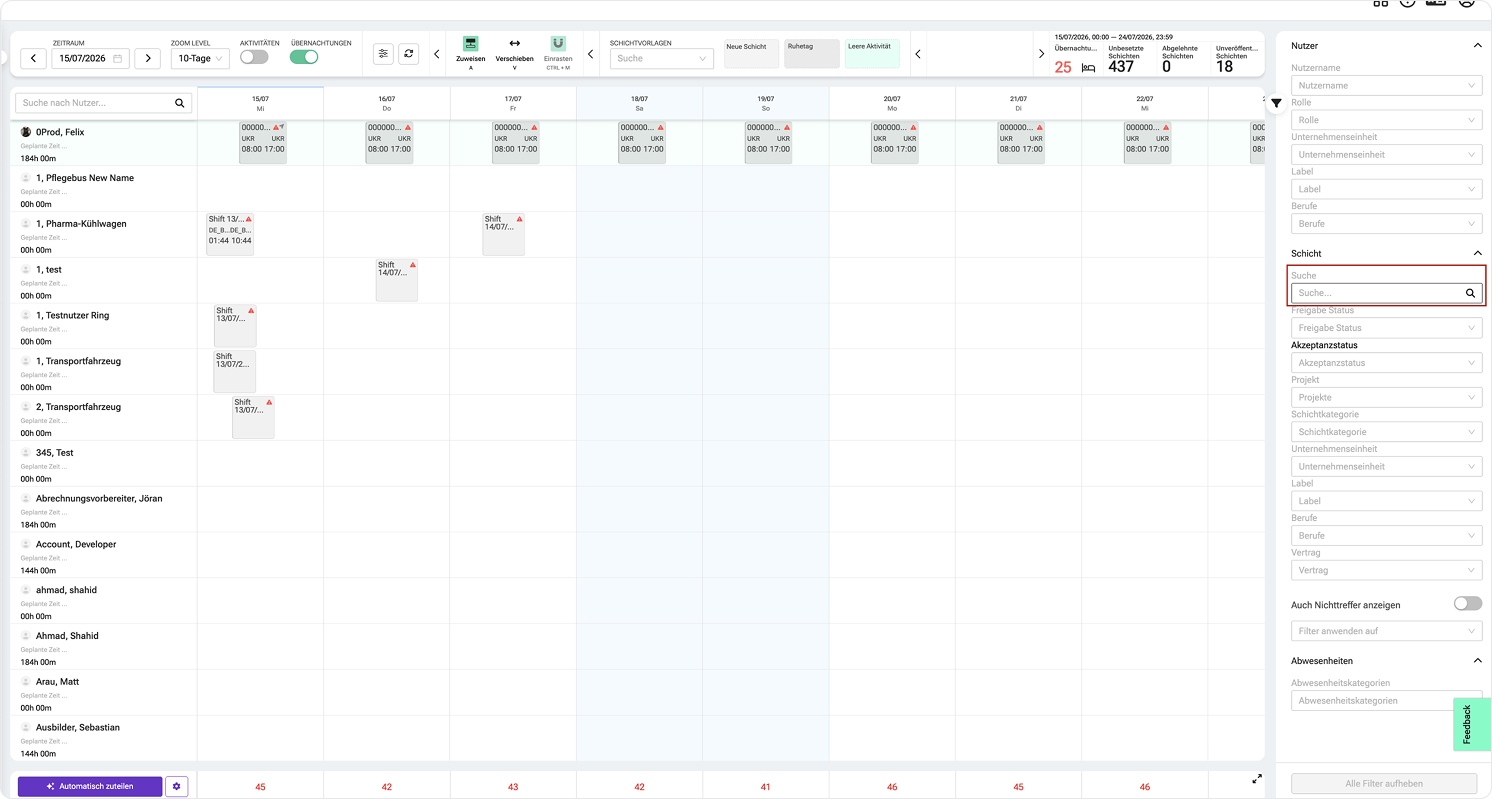This screenshot has width=1492, height=799.
Task: Select the Ruhetag shift template
Action: 810,54
